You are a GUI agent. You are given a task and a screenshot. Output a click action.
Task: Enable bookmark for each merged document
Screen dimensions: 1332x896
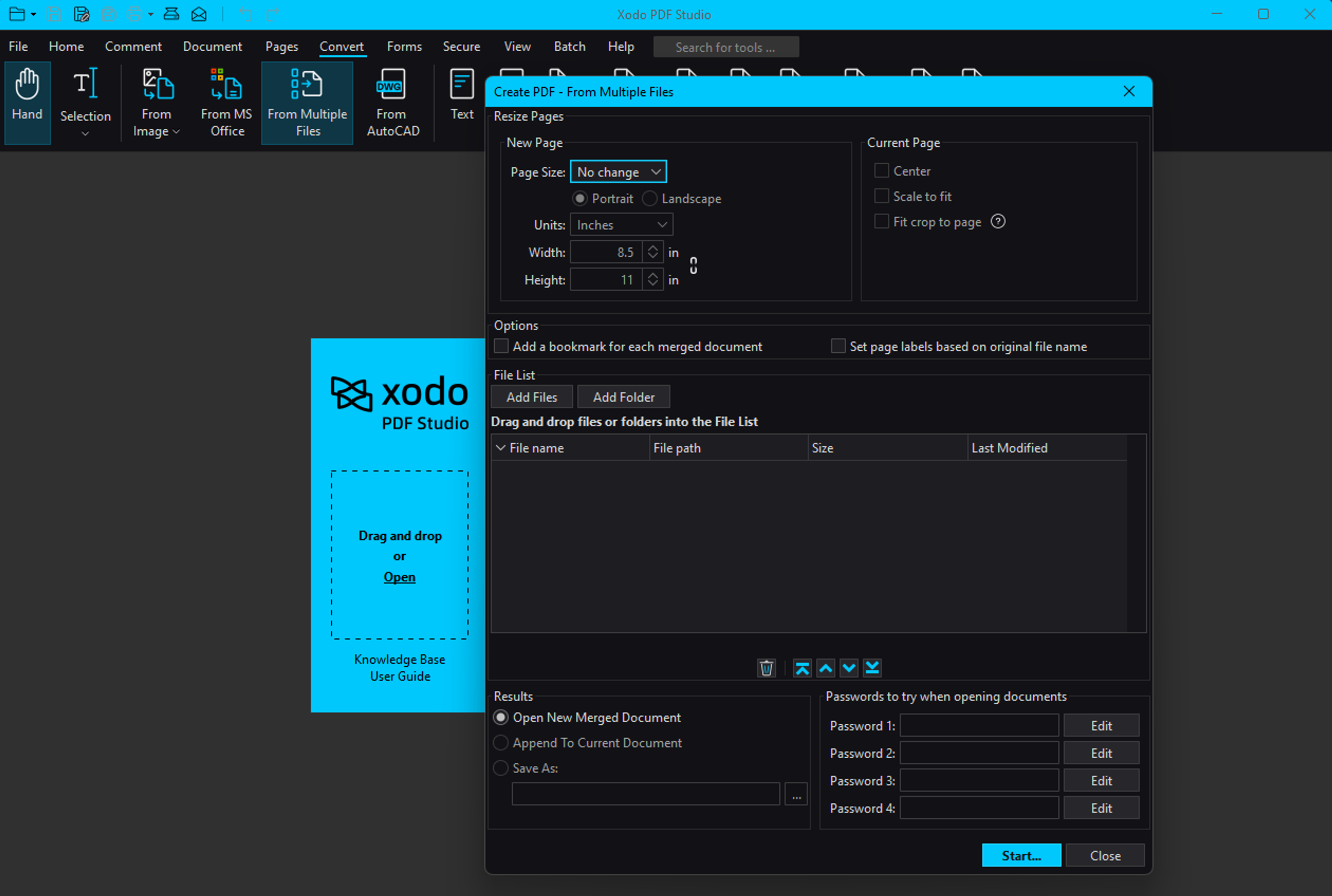click(x=501, y=346)
